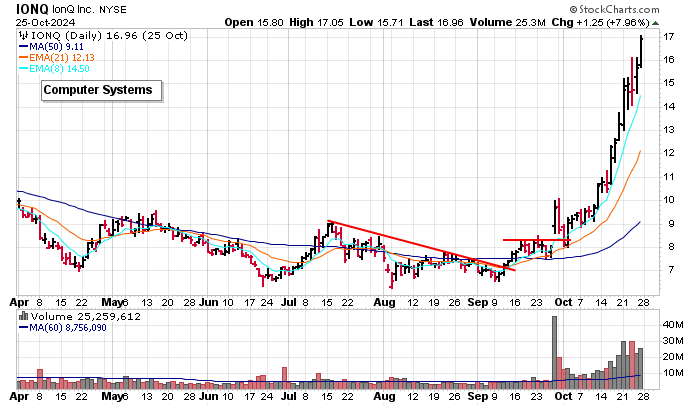Click the candlestick icon beside IONQ (Daily)
700x405 pixels.
pyautogui.click(x=24, y=36)
